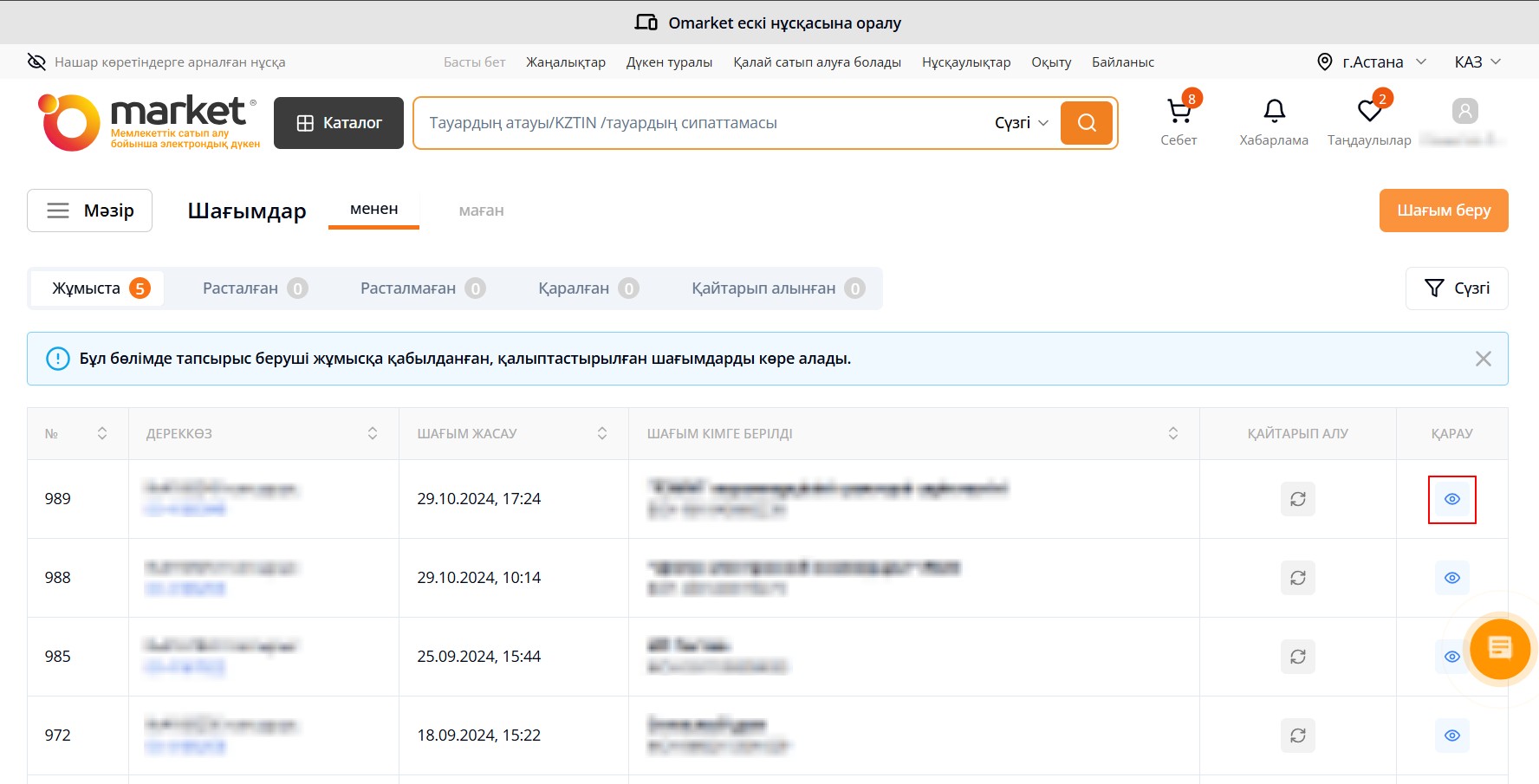Viewport: 1539px width, 784px height.
Task: Open the КАЗ language dropdown
Action: [1477, 62]
